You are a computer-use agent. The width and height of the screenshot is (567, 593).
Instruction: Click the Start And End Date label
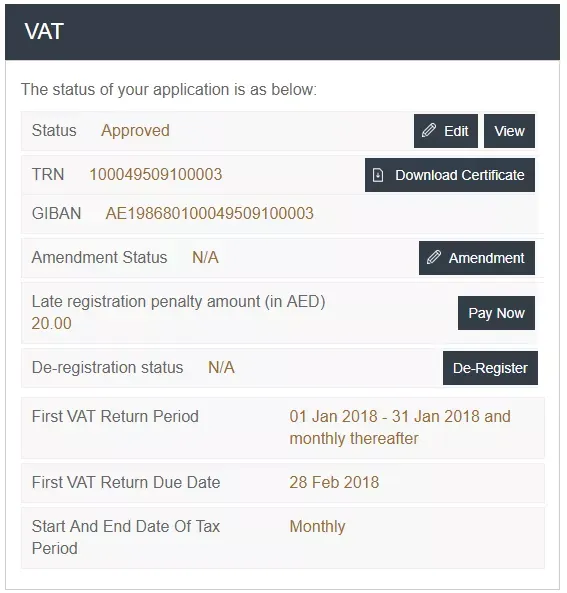click(126, 537)
